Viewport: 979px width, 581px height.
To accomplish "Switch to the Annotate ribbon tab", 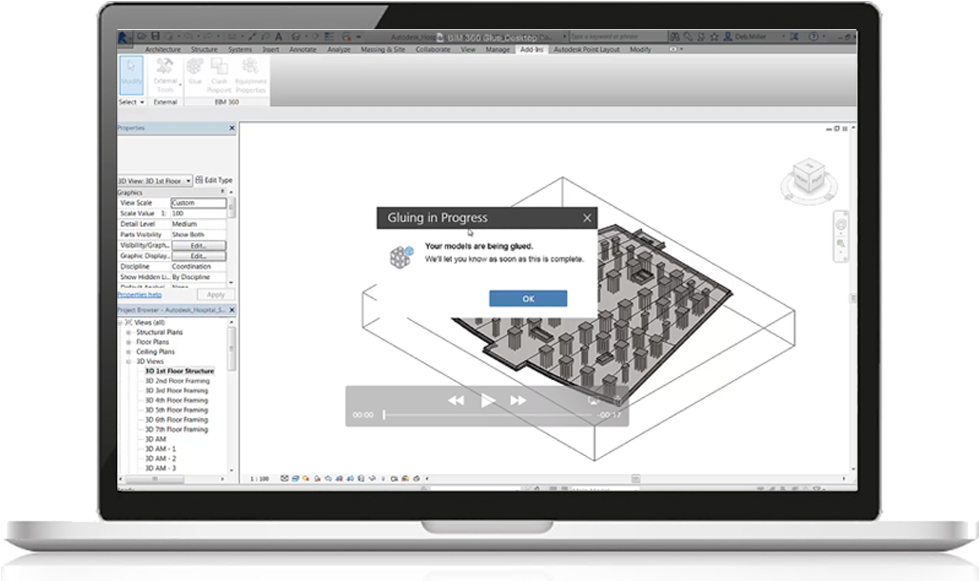I will (x=303, y=49).
